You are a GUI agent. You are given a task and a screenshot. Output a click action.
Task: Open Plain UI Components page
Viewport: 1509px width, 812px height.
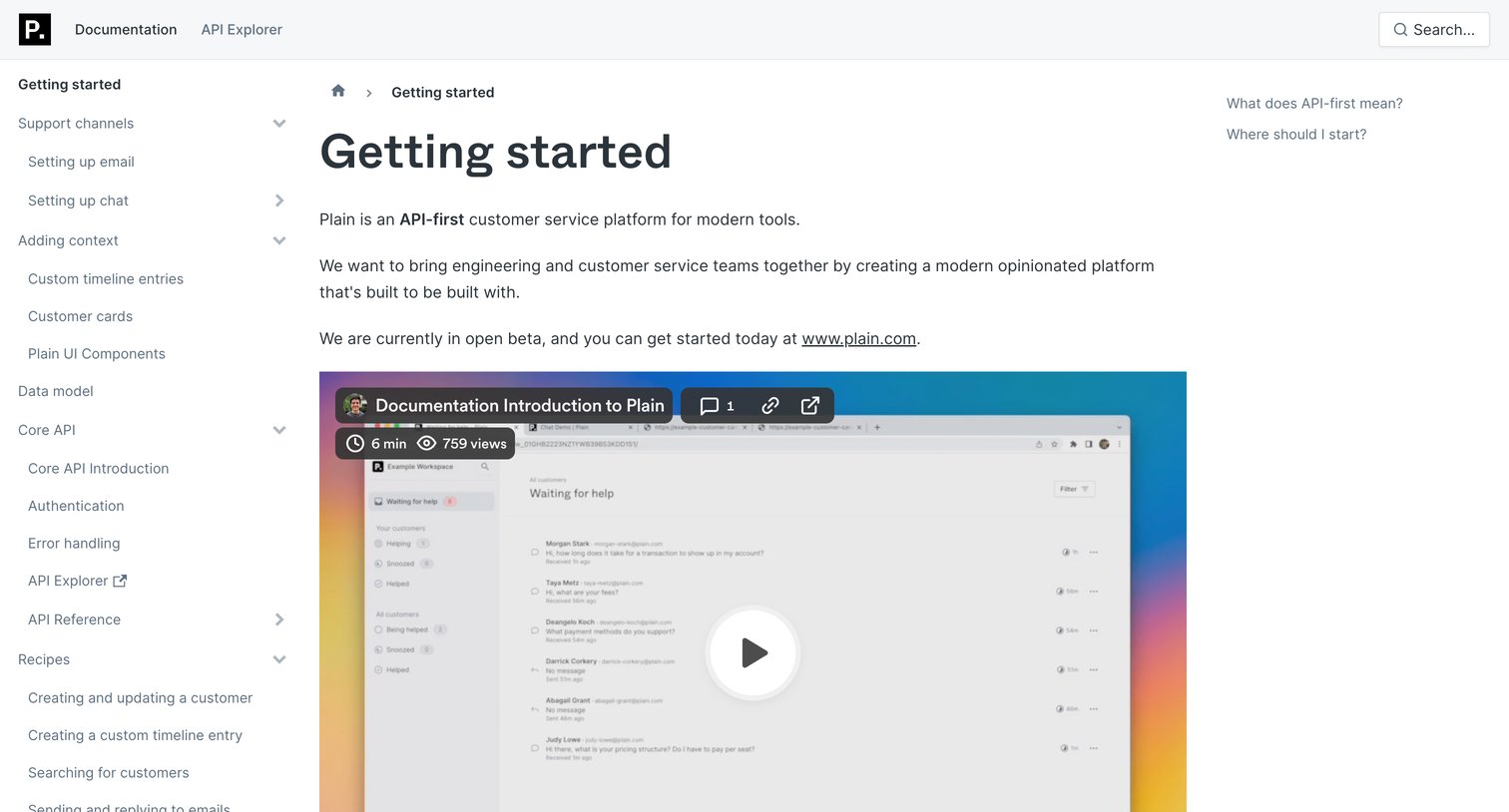[97, 353]
